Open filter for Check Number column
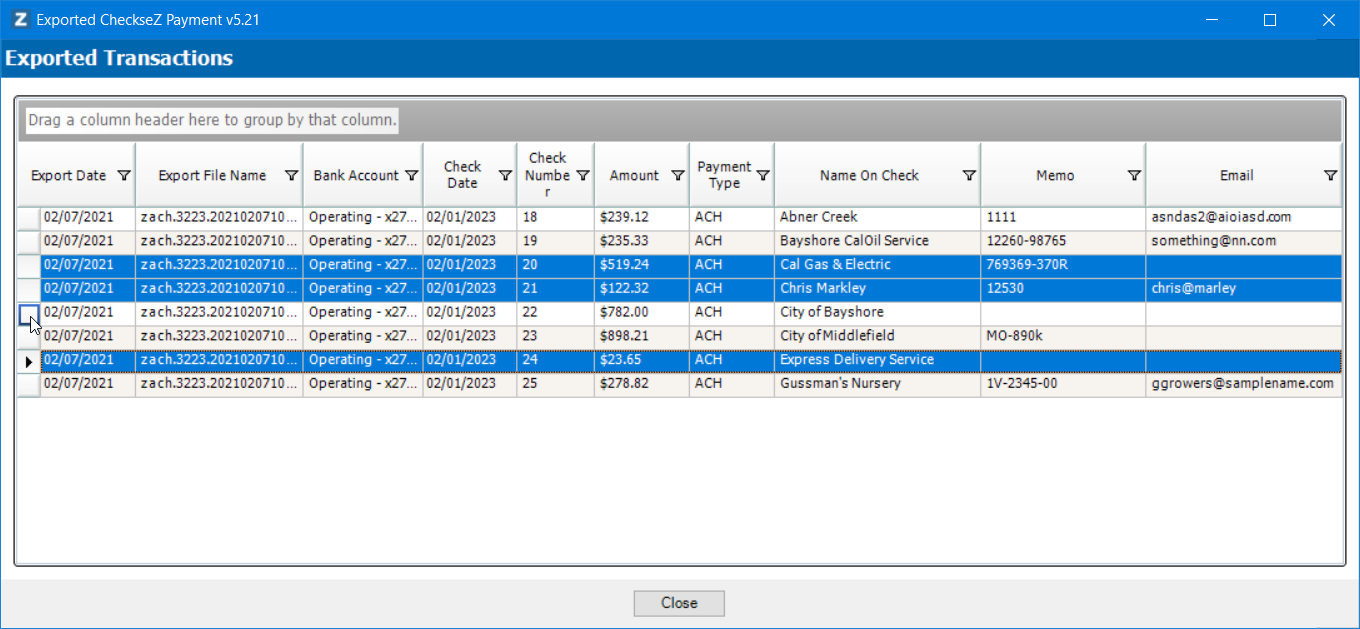 click(x=583, y=176)
